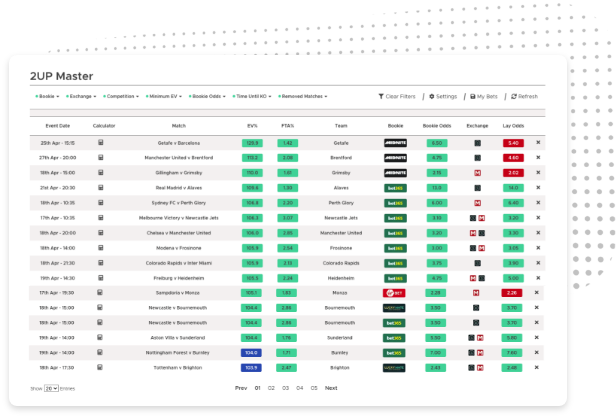Go to page 03 of results
616x418 pixels.
coord(286,388)
